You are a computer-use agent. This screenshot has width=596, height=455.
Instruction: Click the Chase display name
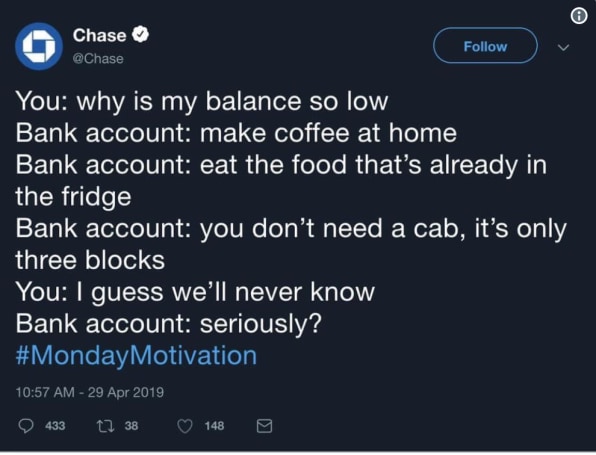99,35
